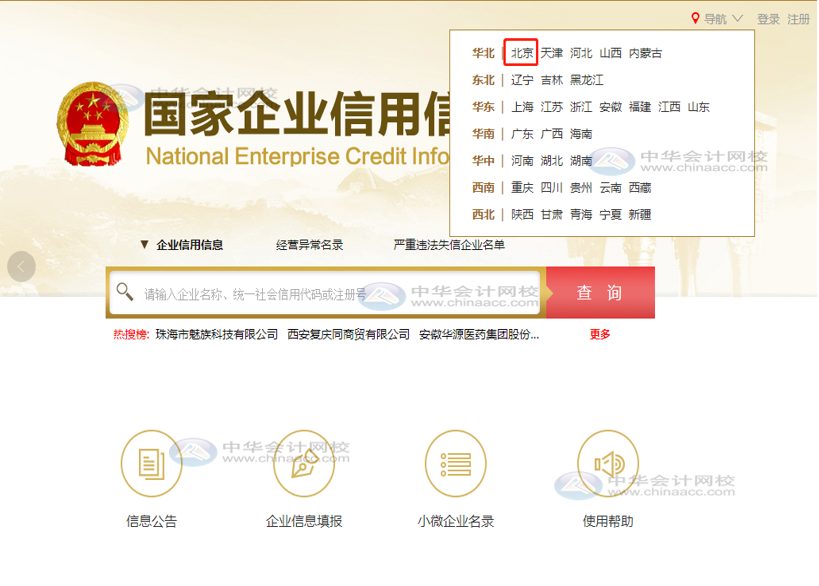The width and height of the screenshot is (819, 586).
Task: Click the 注册 register link
Action: [799, 19]
